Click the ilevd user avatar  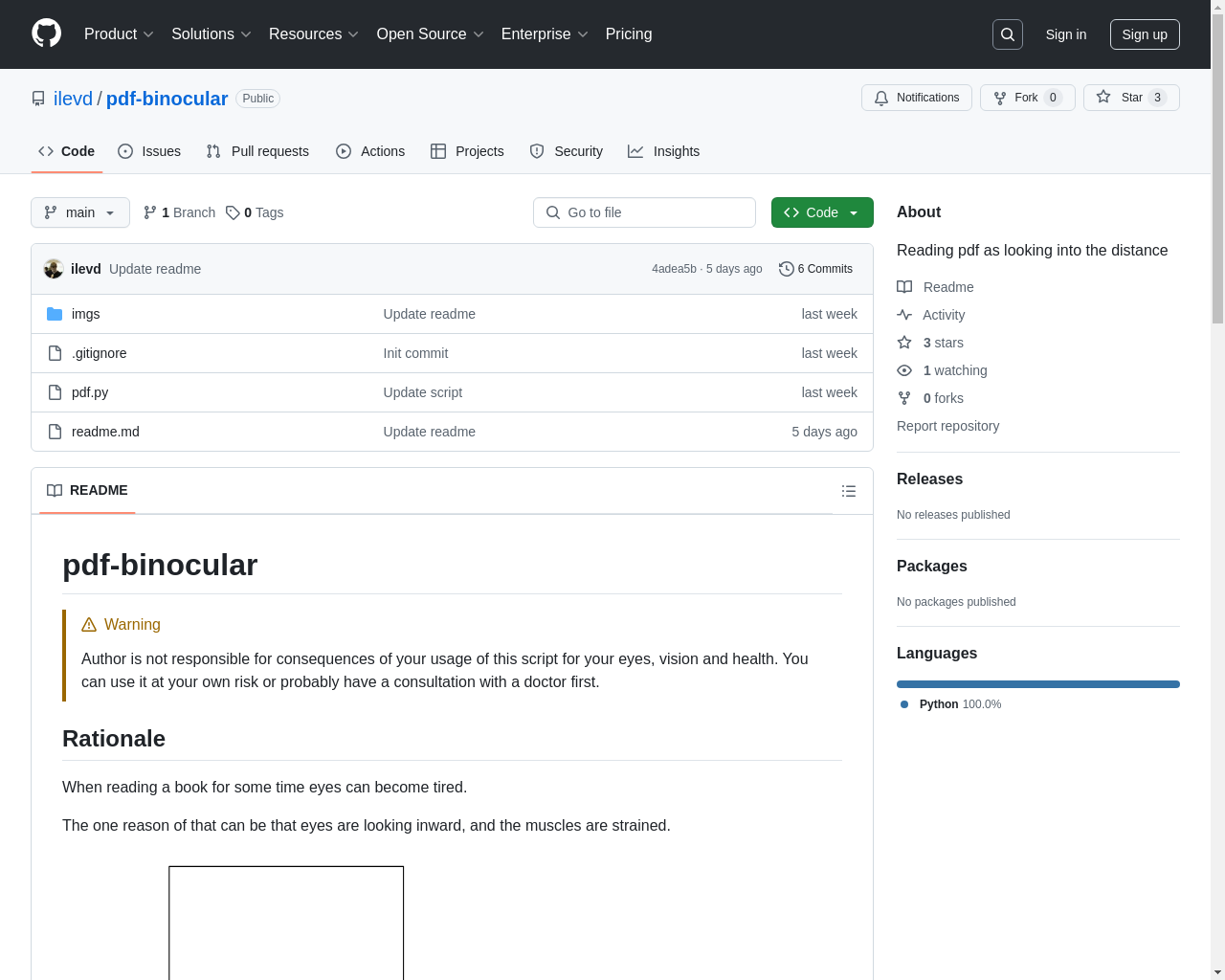point(54,269)
